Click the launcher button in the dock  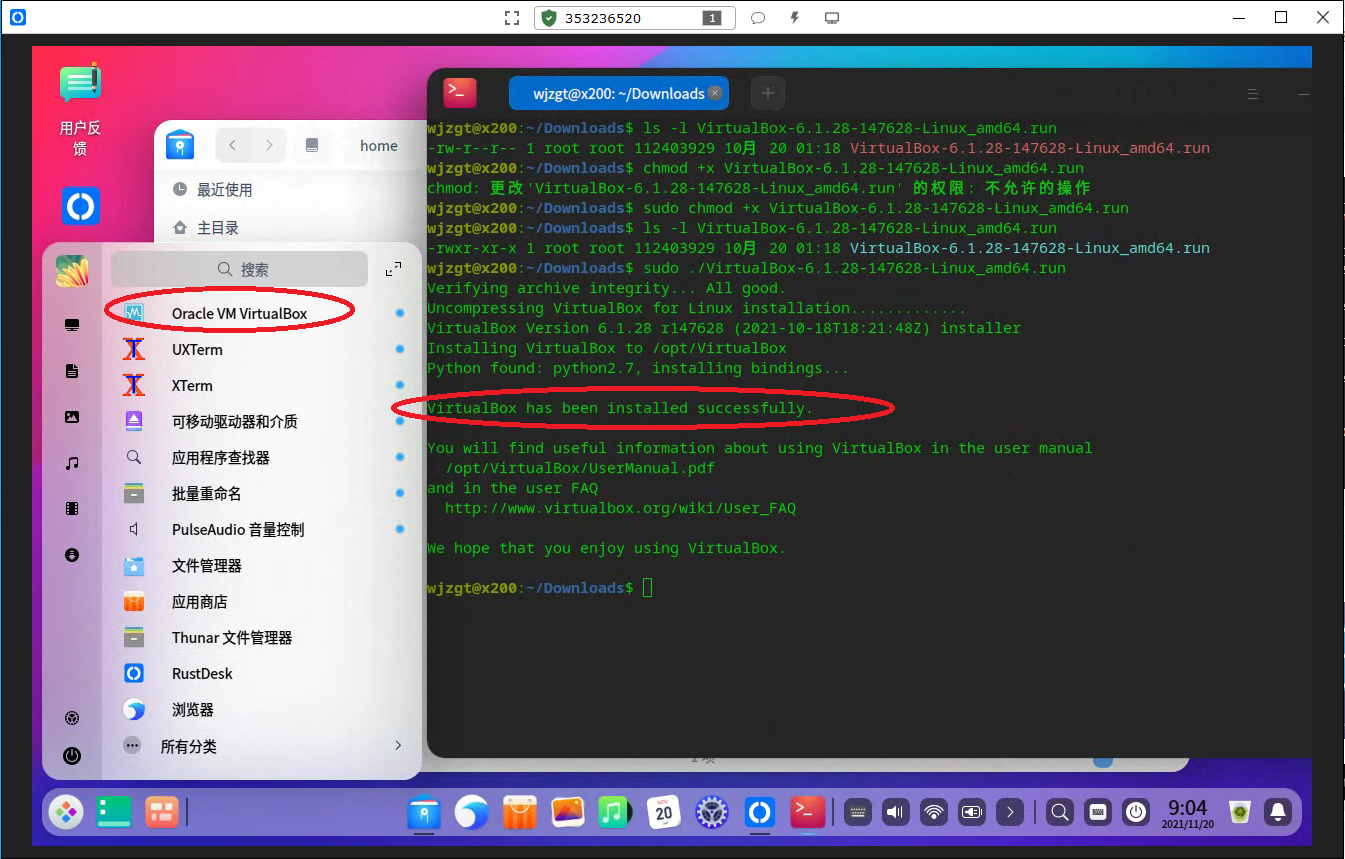click(67, 812)
